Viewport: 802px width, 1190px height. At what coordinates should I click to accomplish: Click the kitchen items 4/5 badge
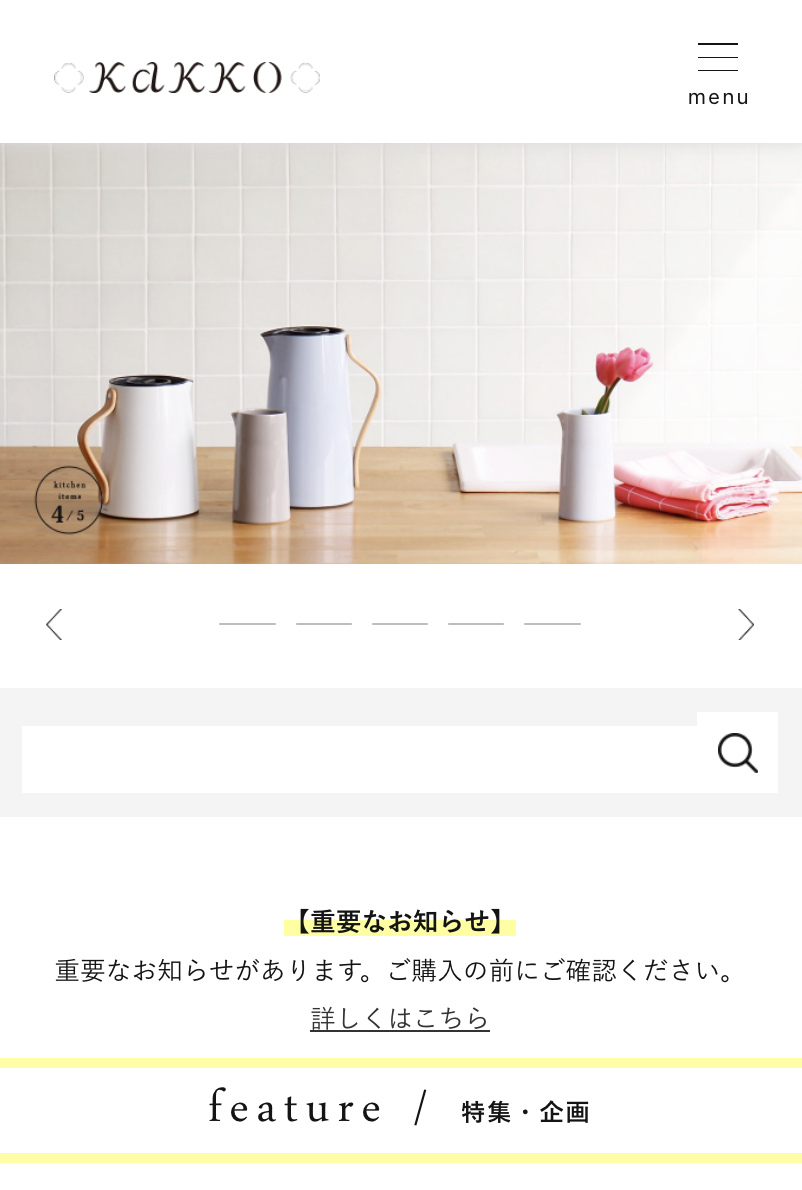[x=69, y=500]
